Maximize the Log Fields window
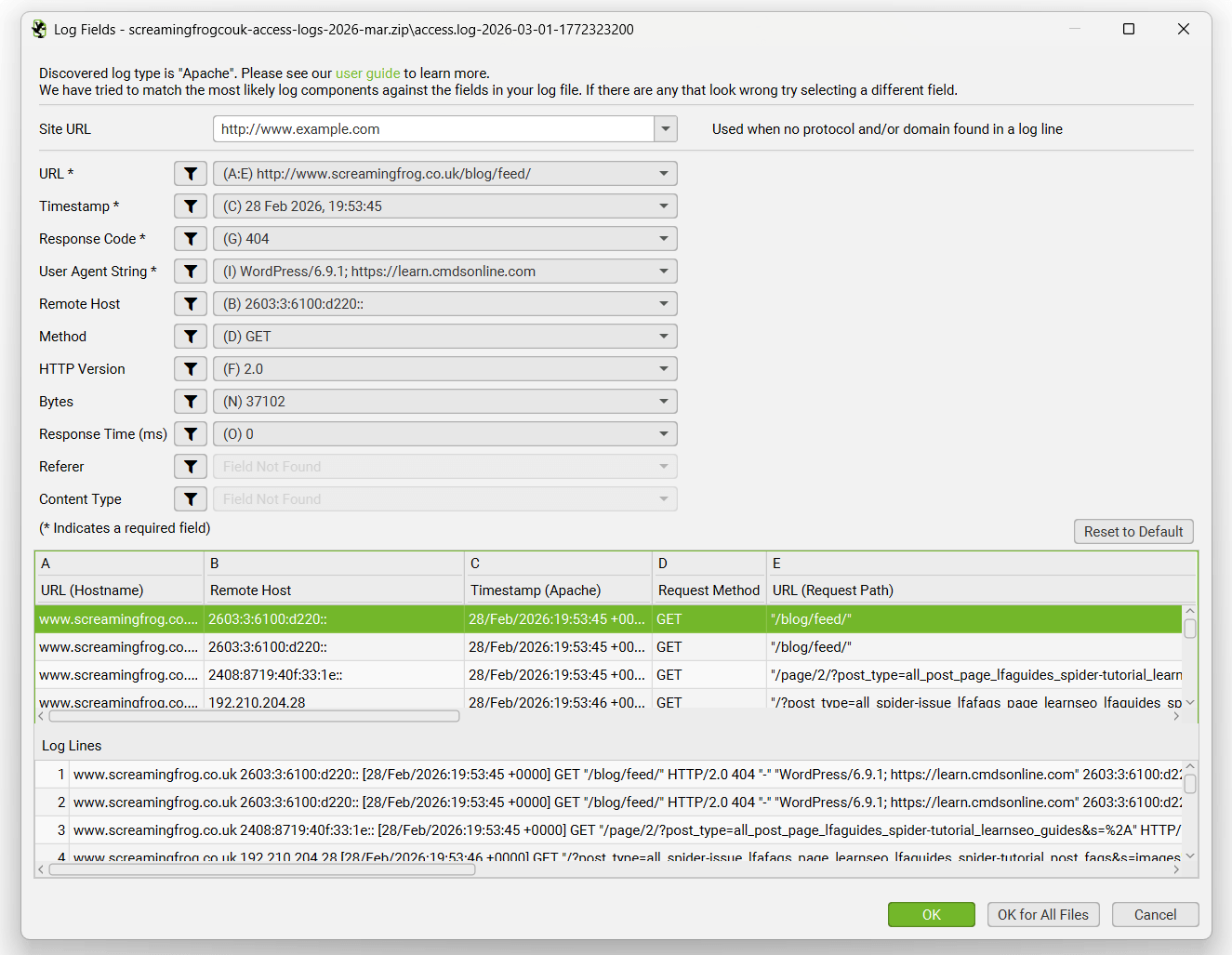 tap(1129, 29)
